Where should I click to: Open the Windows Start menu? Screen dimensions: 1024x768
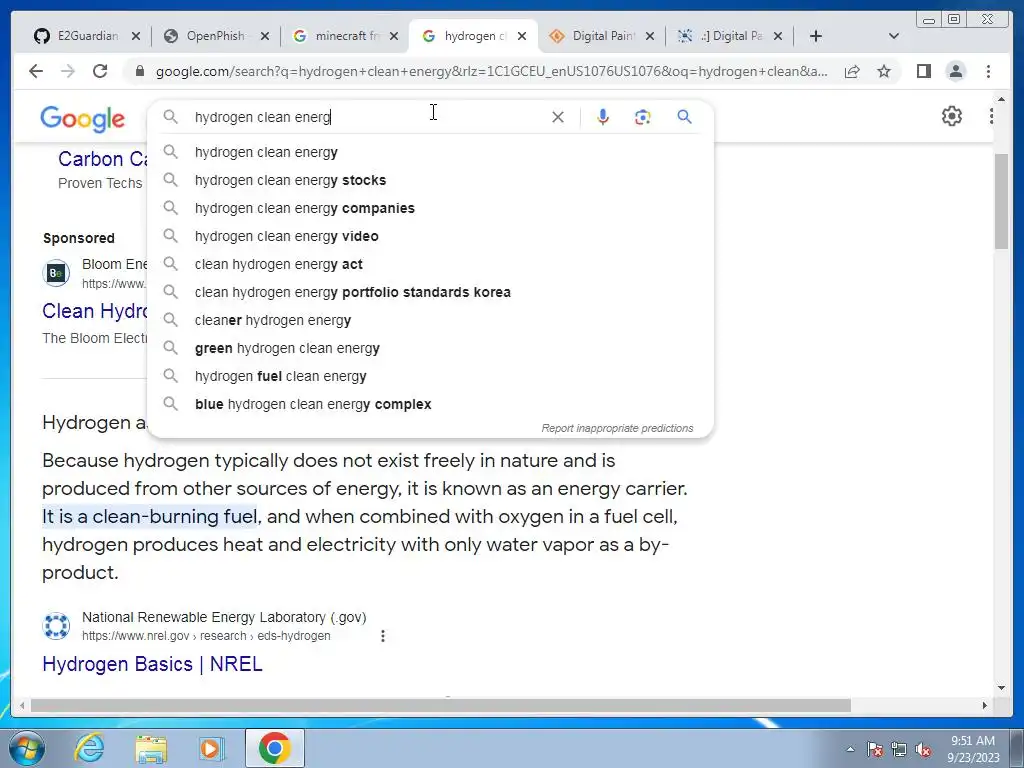26,748
